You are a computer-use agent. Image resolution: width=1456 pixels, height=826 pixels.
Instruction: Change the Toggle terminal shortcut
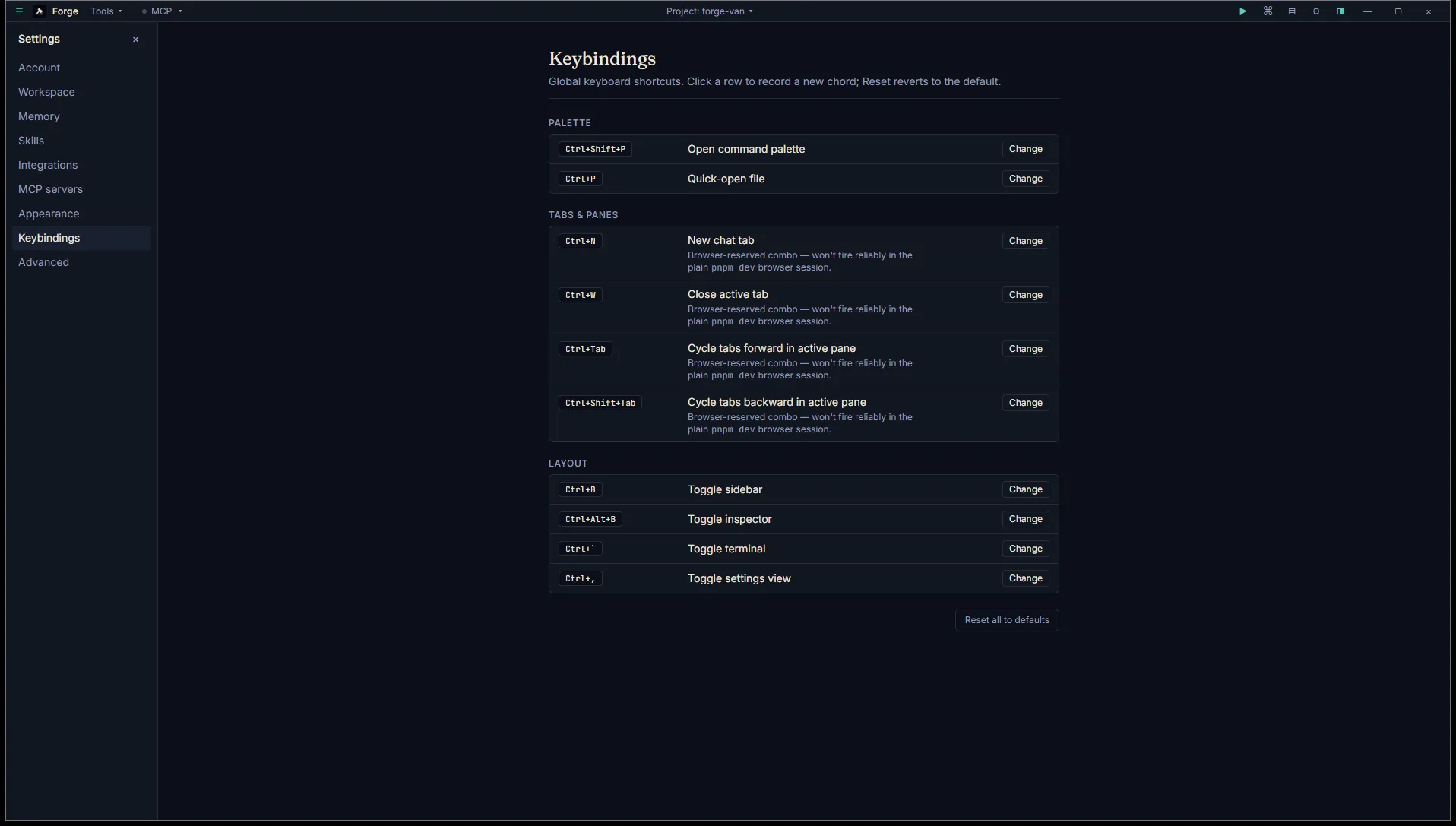click(1025, 549)
